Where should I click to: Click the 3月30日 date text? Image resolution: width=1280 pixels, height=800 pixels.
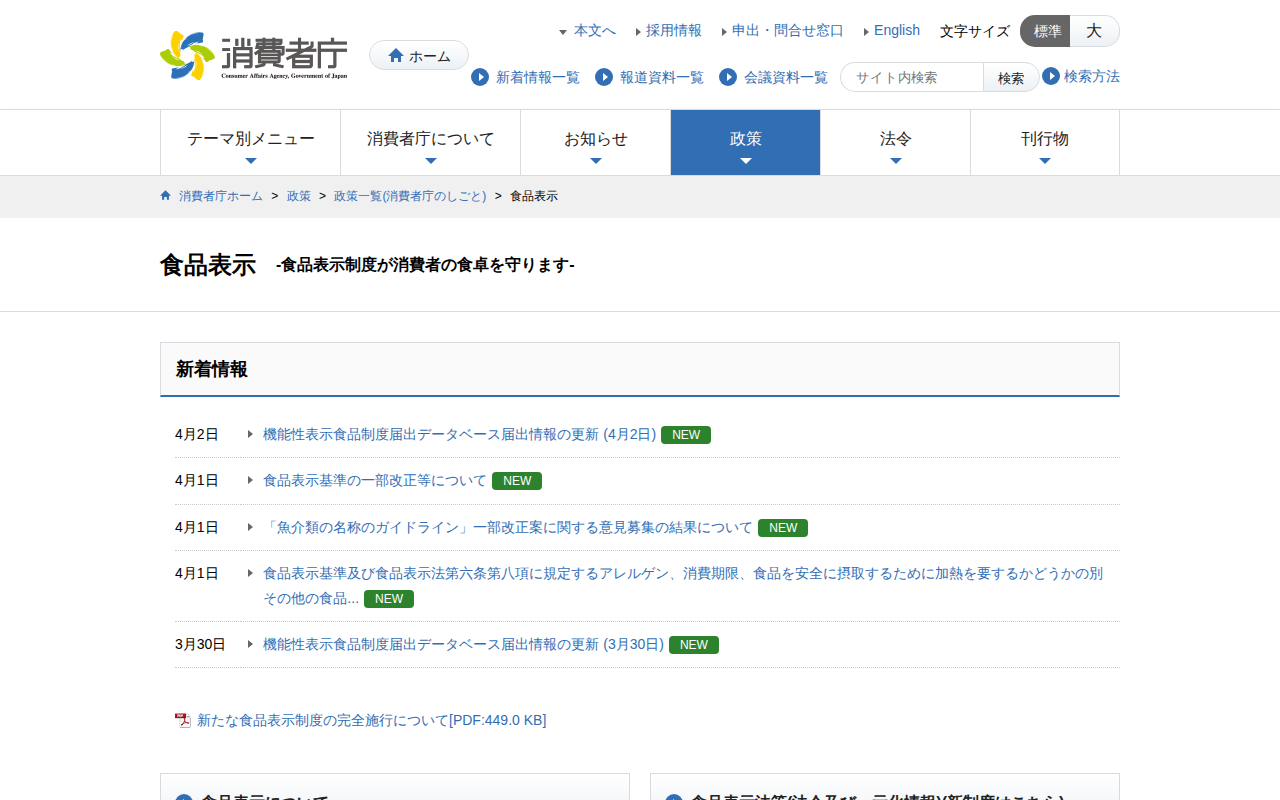pos(200,644)
